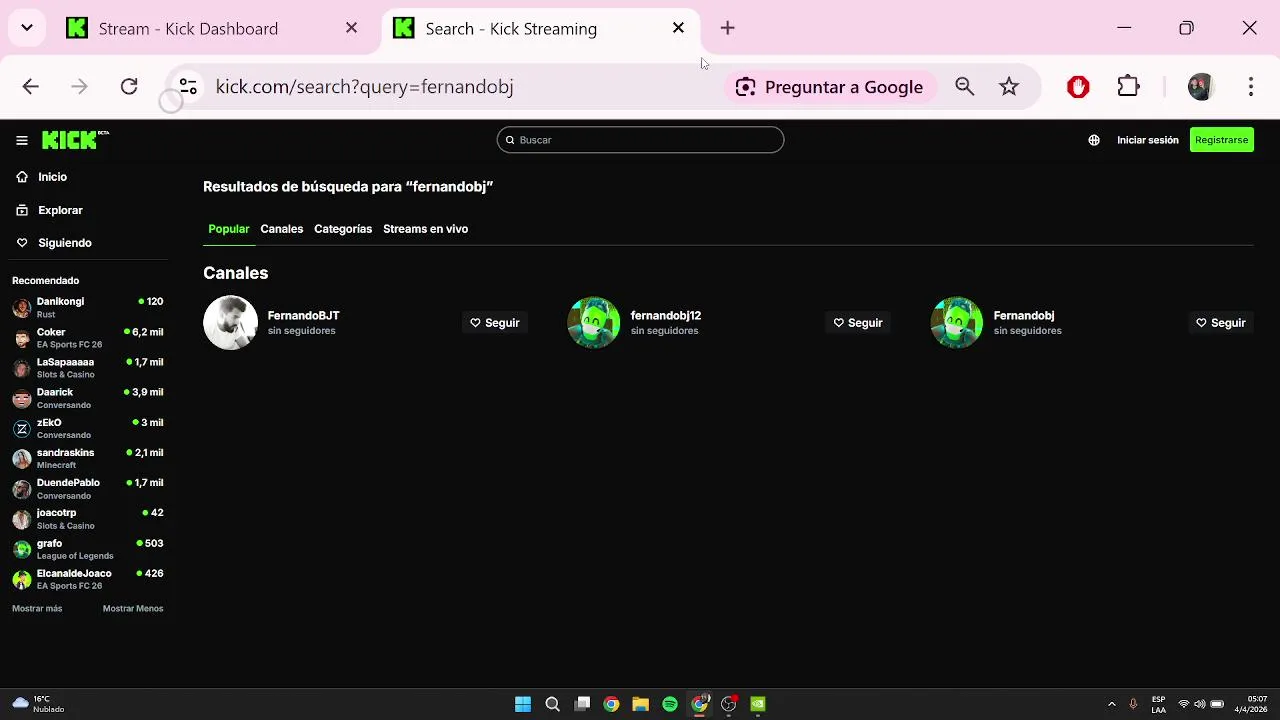Follow fernandobj12 with Seguir button
The image size is (1280, 720).
(x=858, y=323)
